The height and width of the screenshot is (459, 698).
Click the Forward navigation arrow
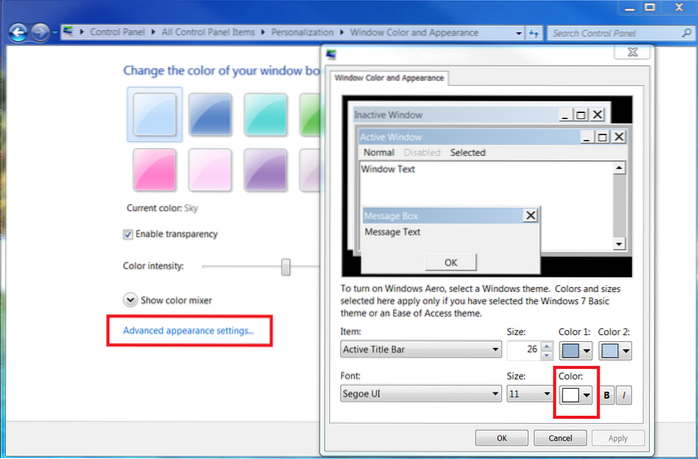[x=40, y=33]
